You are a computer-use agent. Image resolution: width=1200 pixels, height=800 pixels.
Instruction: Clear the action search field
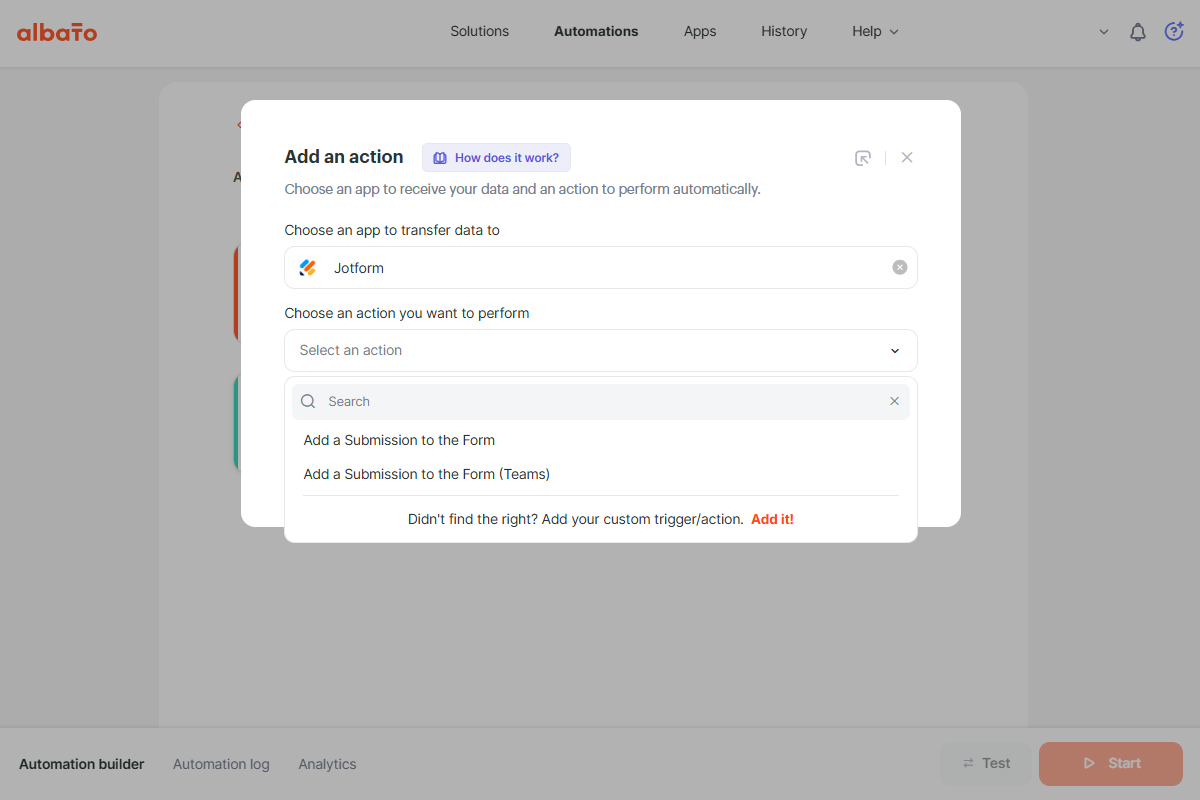point(894,401)
